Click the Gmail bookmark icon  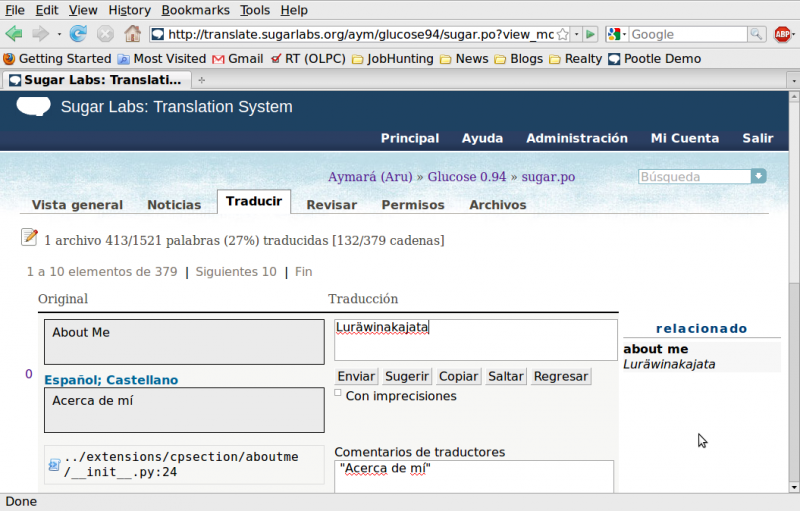[x=218, y=59]
